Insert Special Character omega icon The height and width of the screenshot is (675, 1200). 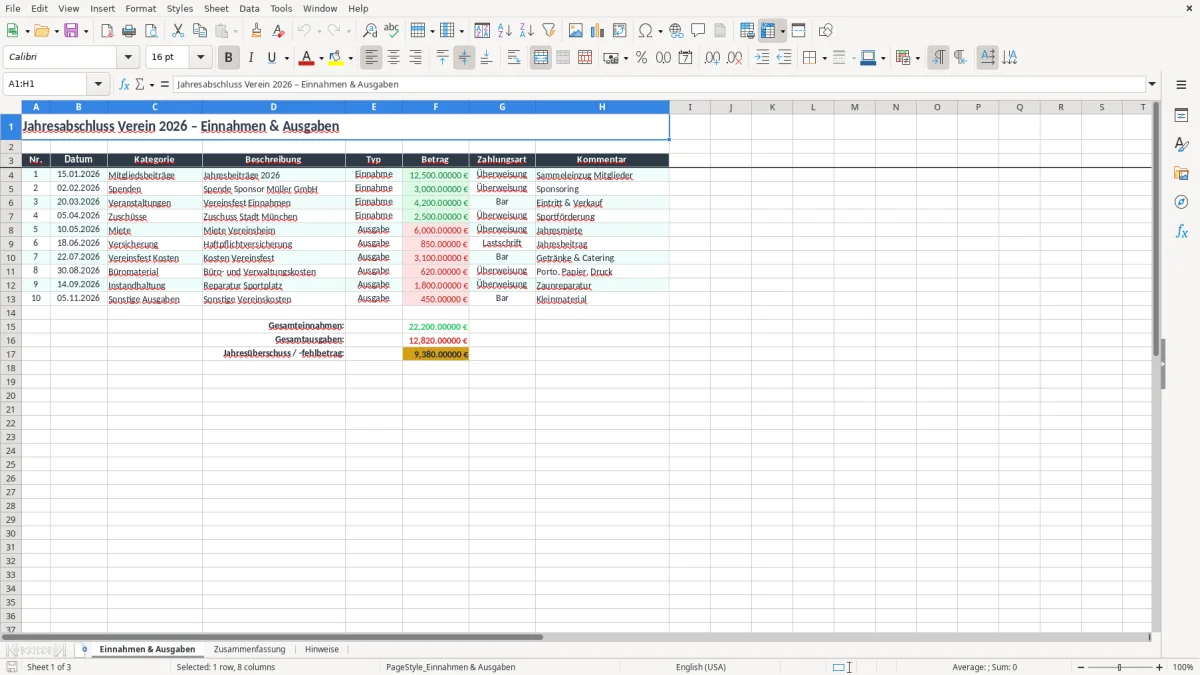pos(645,31)
